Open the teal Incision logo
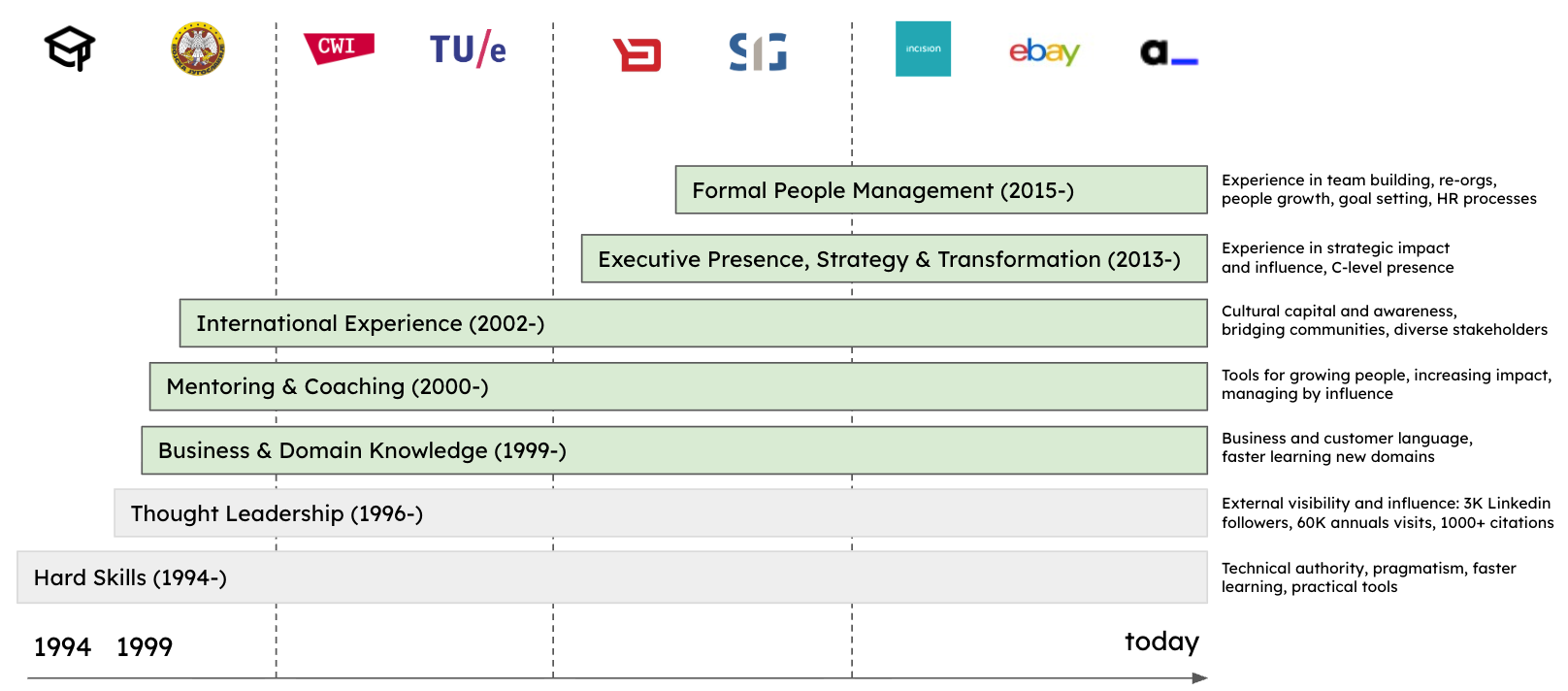The height and width of the screenshot is (691, 1568). (x=923, y=49)
